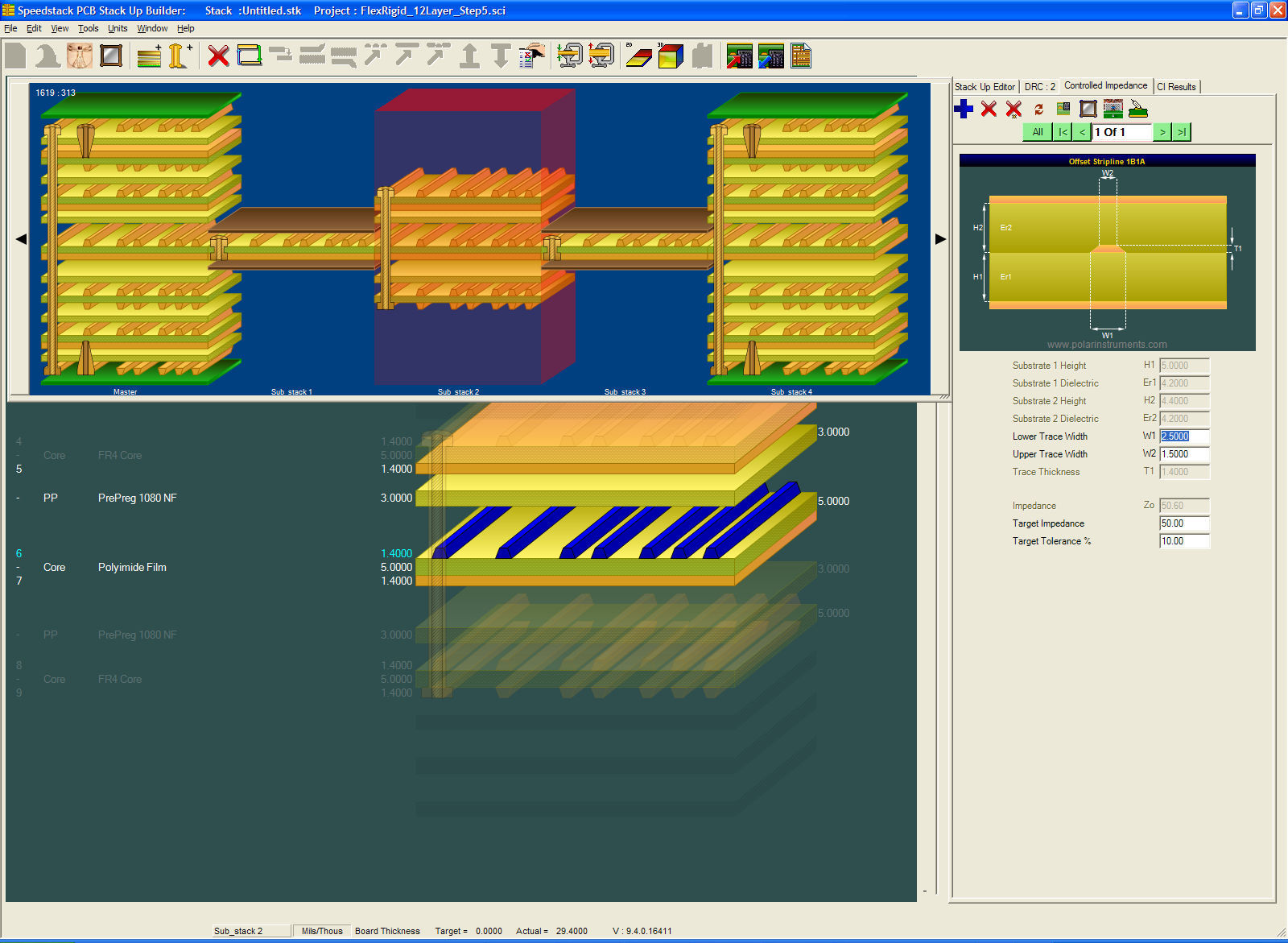Click the Lower Trace Width W1 field
Screen dimensions: 1288x943
(x=1184, y=436)
